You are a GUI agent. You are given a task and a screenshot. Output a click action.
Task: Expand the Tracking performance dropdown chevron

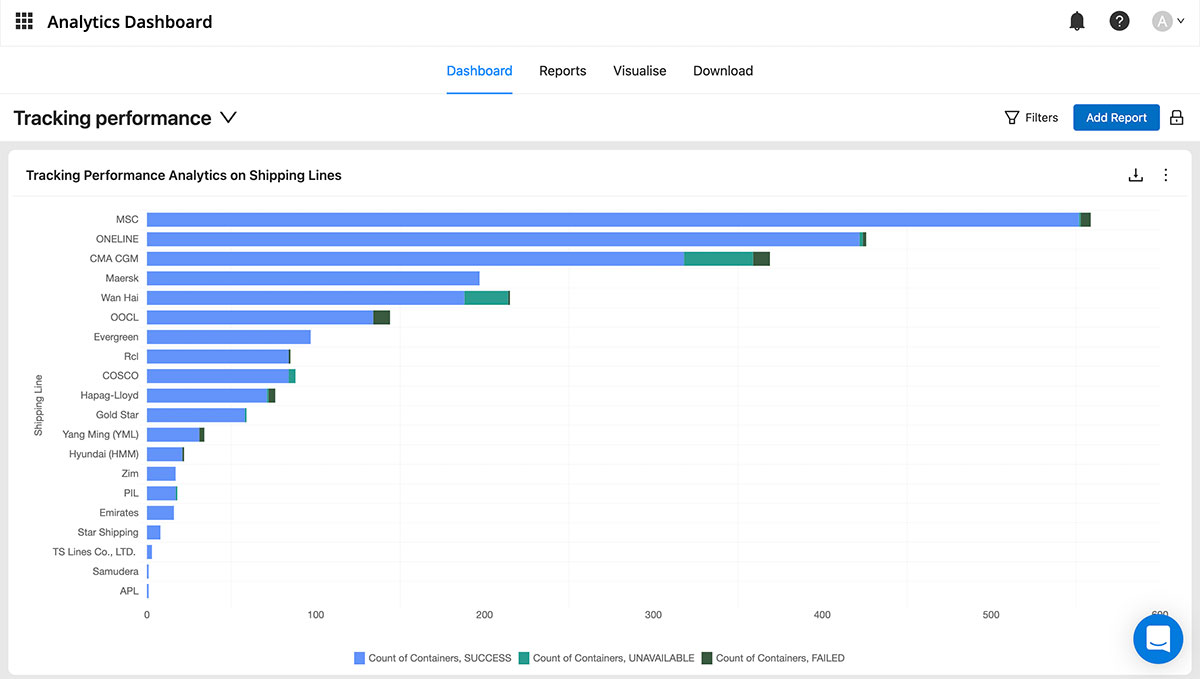tap(228, 118)
